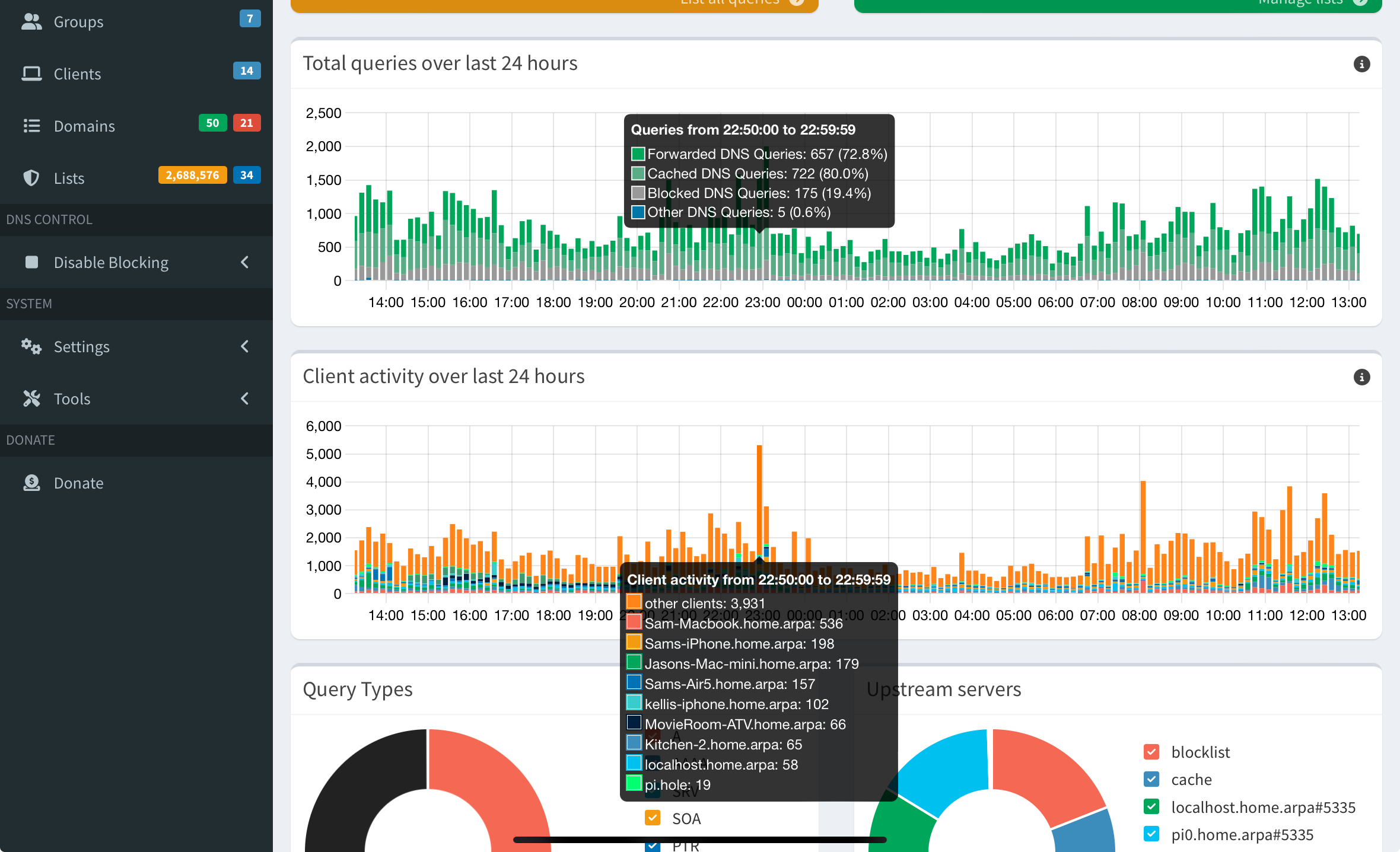This screenshot has height=852, width=1400.
Task: Click the 2,500 y-axis label on Total queries chart
Action: (323, 113)
